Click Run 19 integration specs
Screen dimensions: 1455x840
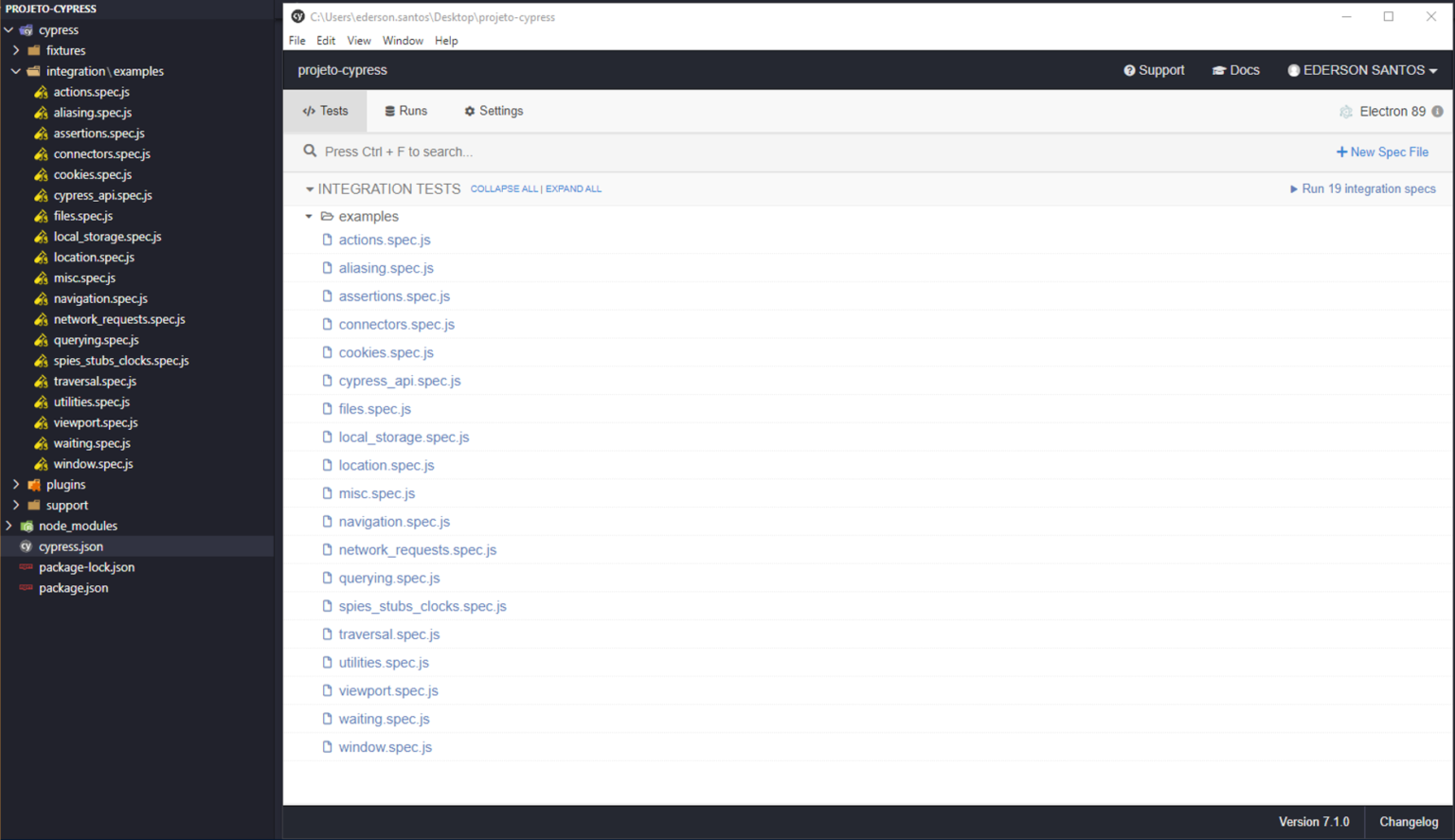tap(1362, 189)
